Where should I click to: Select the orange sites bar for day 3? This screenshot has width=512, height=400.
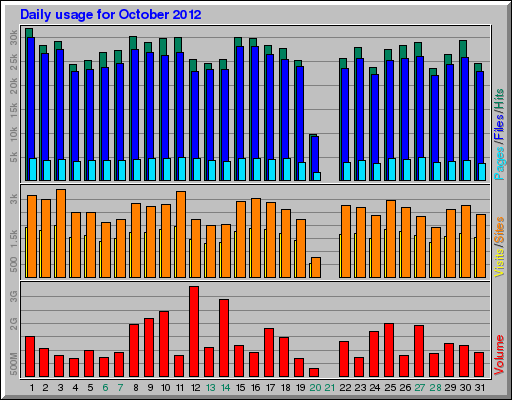pyautogui.click(x=61, y=233)
